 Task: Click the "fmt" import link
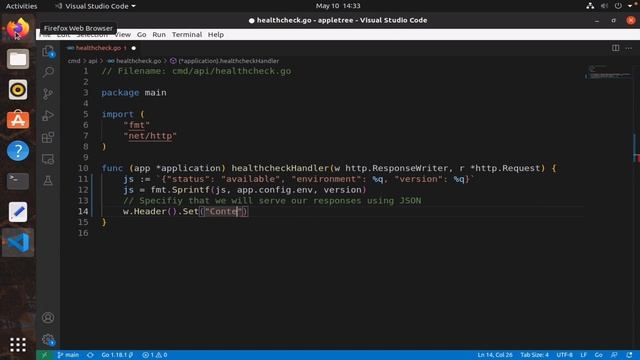[137, 125]
